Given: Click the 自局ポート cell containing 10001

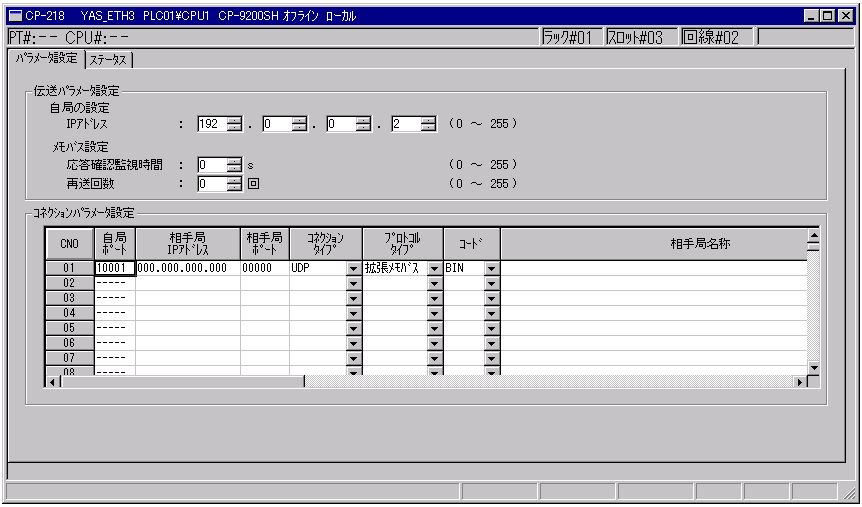Looking at the screenshot, I should pos(114,268).
